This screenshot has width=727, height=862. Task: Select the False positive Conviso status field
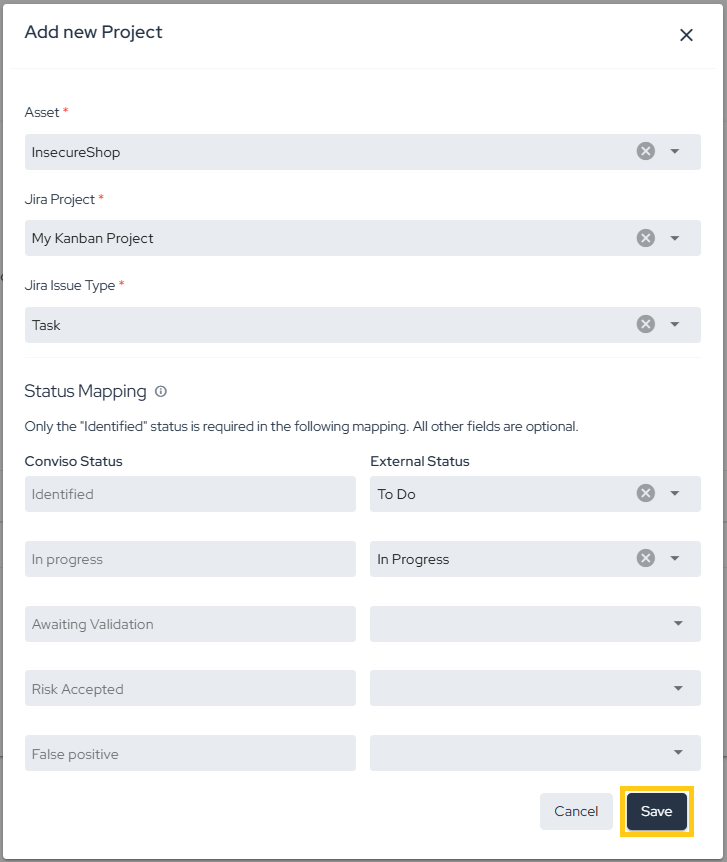(x=190, y=753)
